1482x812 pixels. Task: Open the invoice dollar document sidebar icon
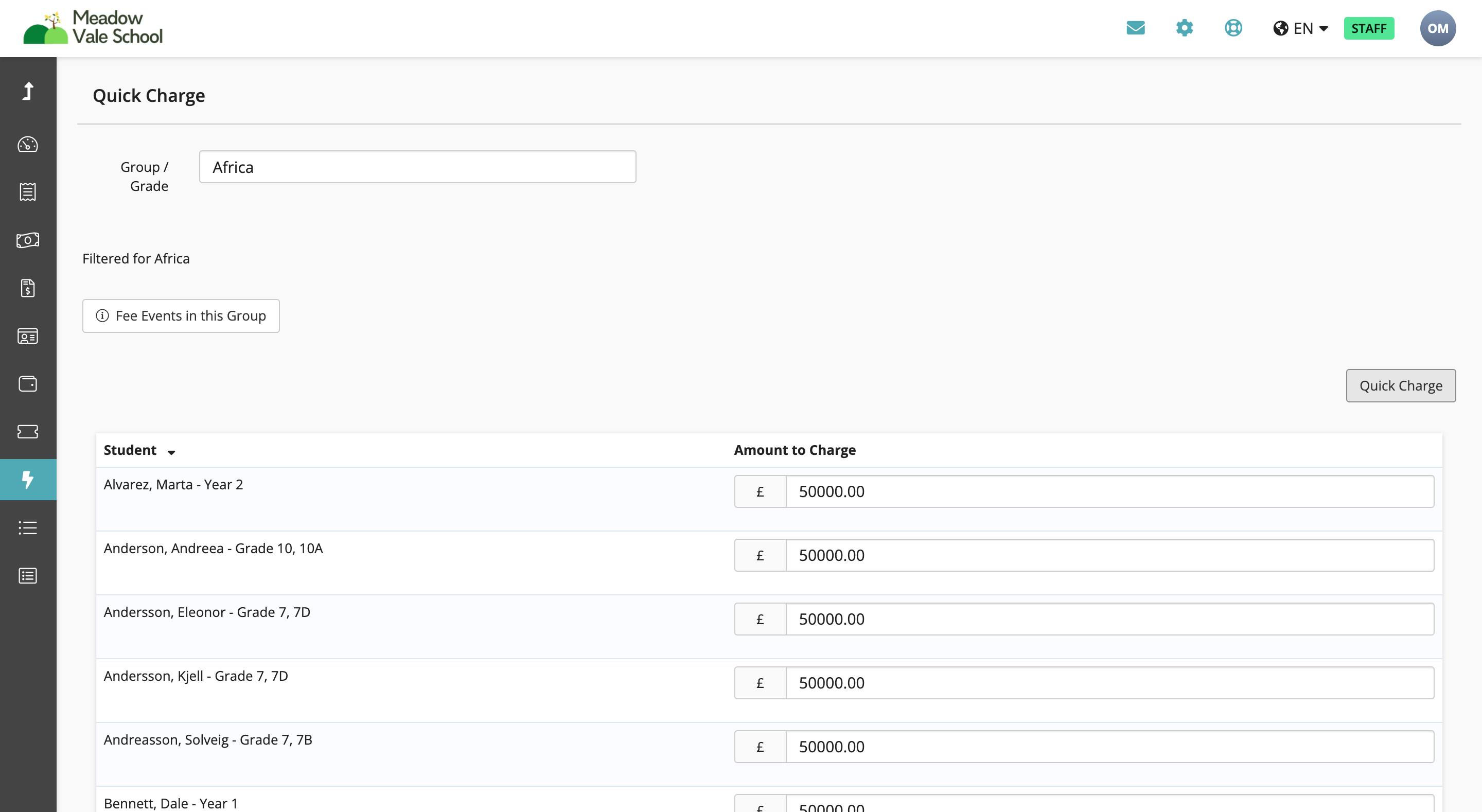tap(28, 288)
